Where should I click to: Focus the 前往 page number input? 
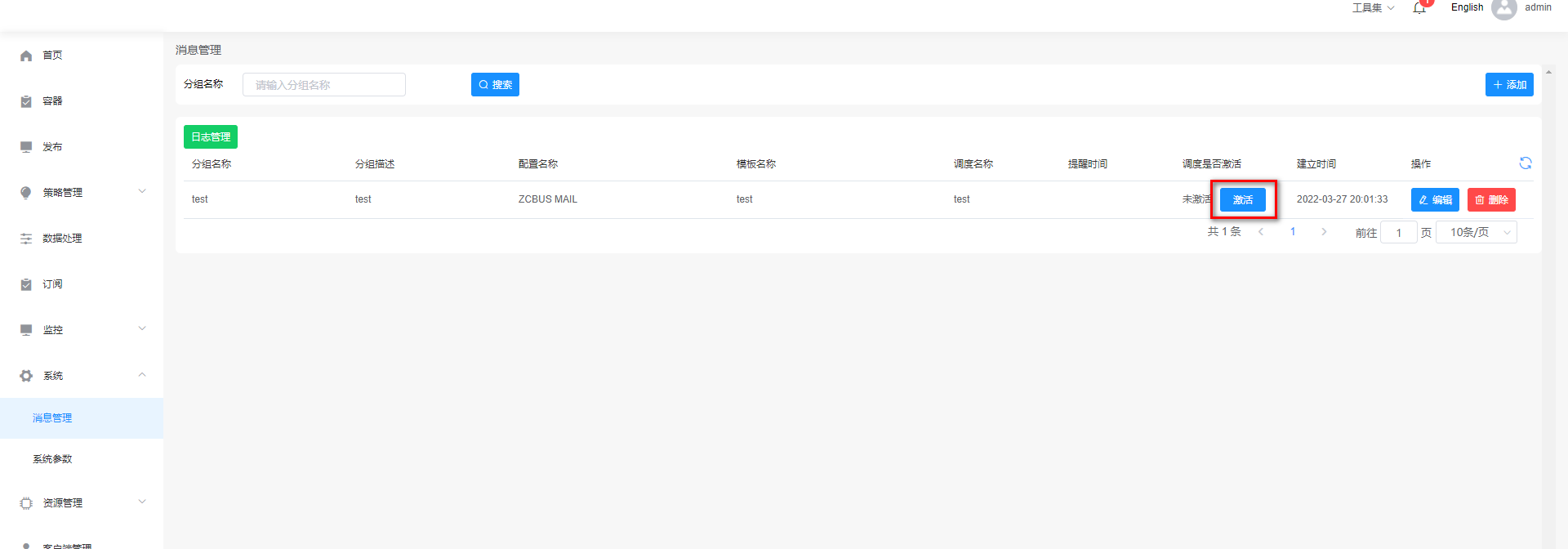tap(1398, 233)
